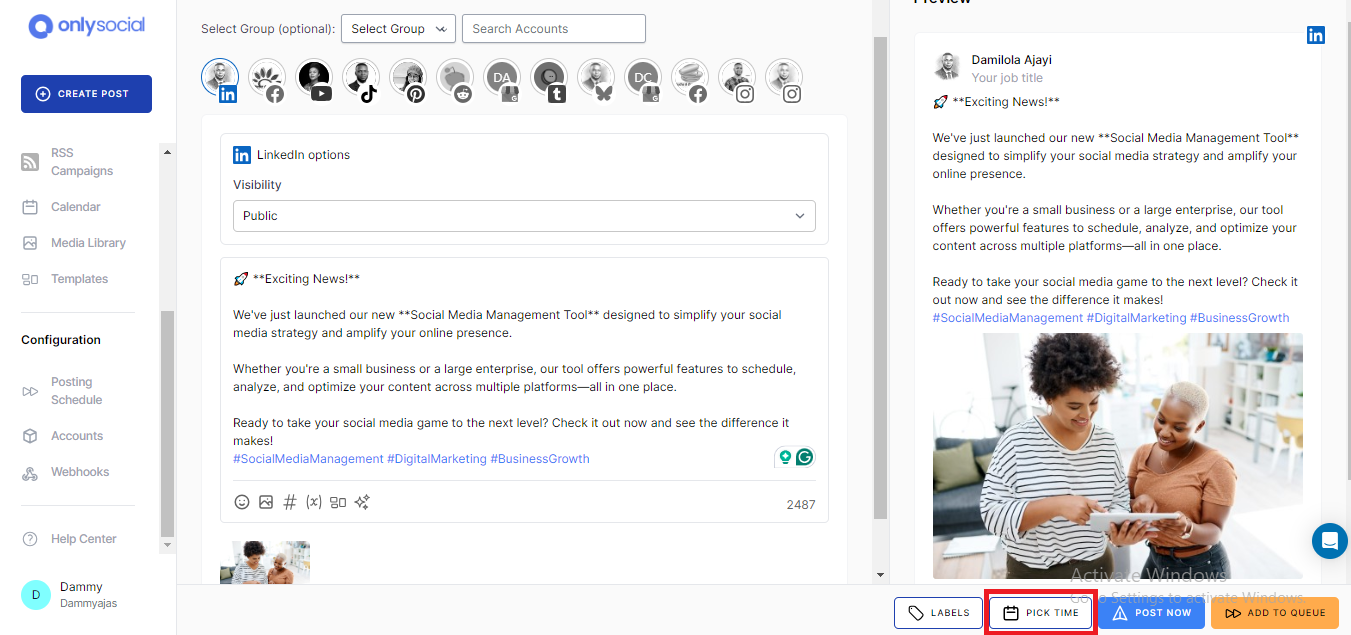This screenshot has height=635, width=1351.
Task: Click the Post Now button
Action: (1150, 613)
